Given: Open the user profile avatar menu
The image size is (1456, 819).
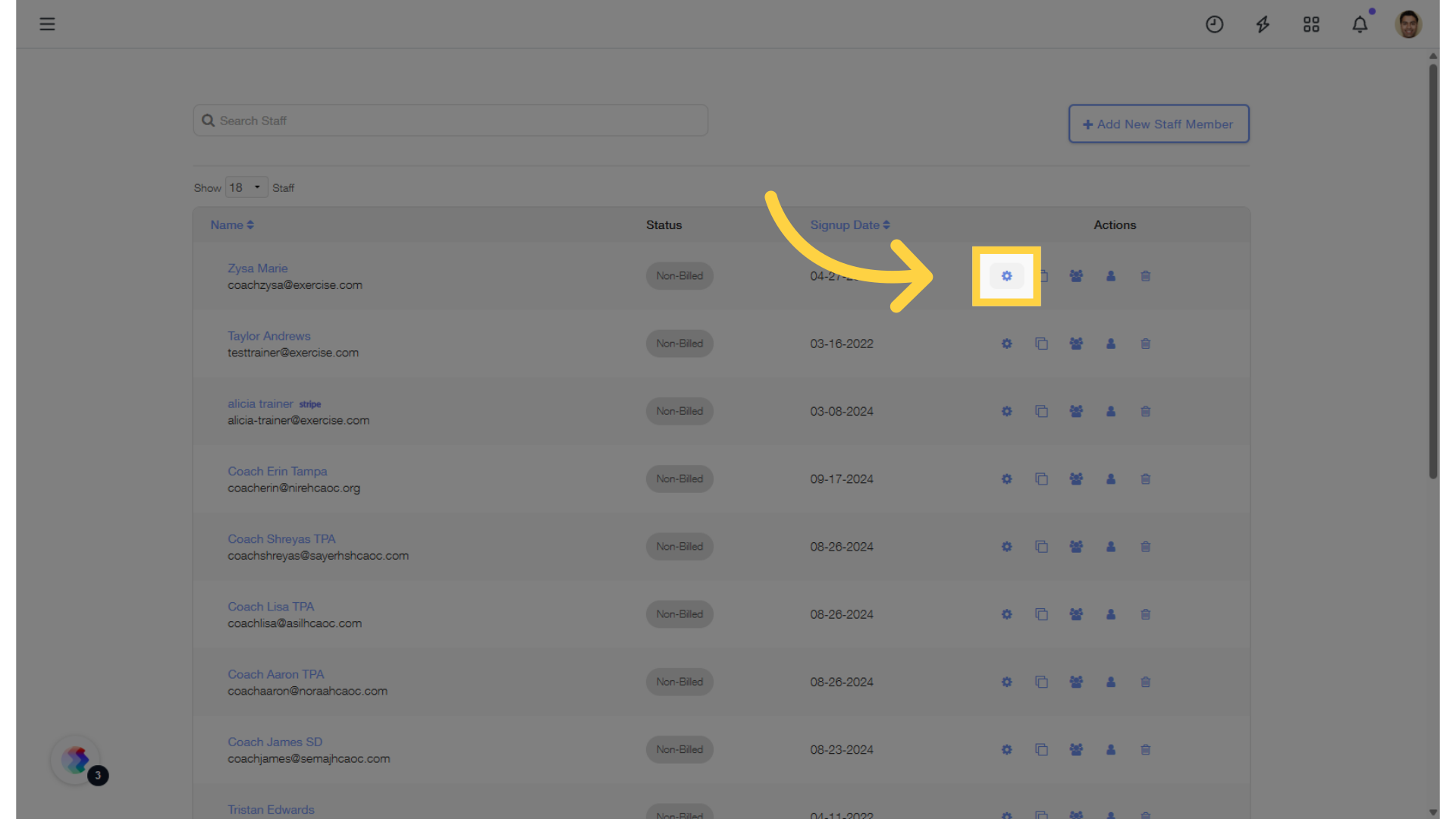Looking at the screenshot, I should tap(1408, 24).
